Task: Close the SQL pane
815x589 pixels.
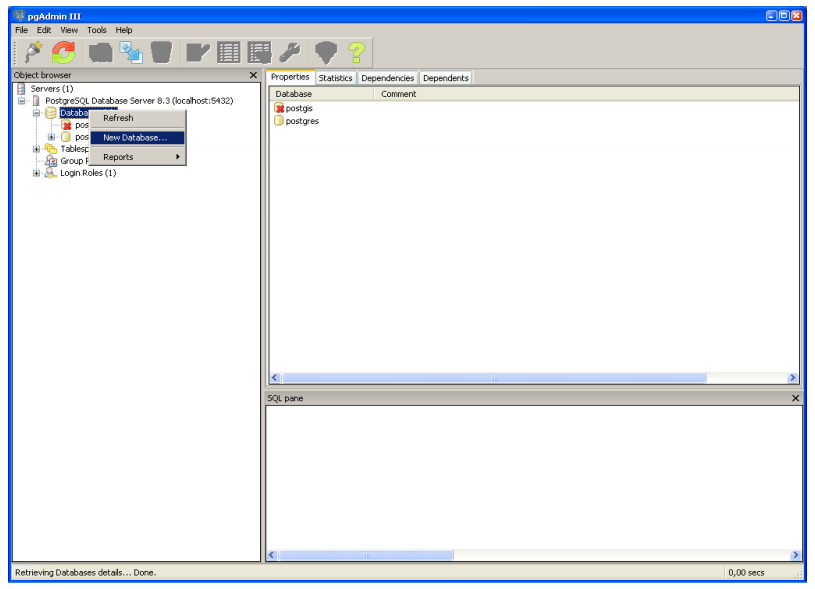Action: coord(795,398)
